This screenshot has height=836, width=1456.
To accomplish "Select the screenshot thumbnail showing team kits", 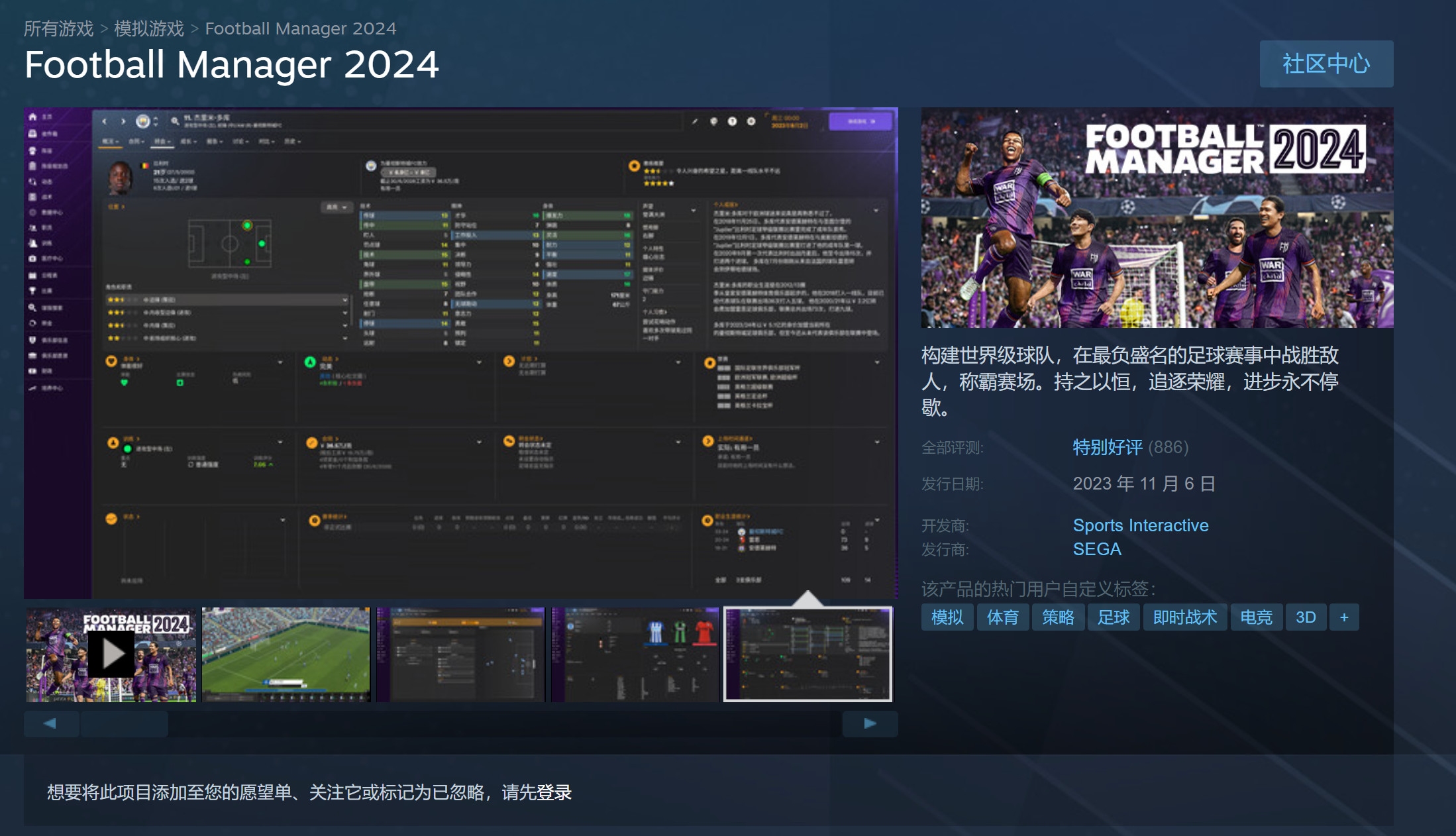I will tap(635, 654).
